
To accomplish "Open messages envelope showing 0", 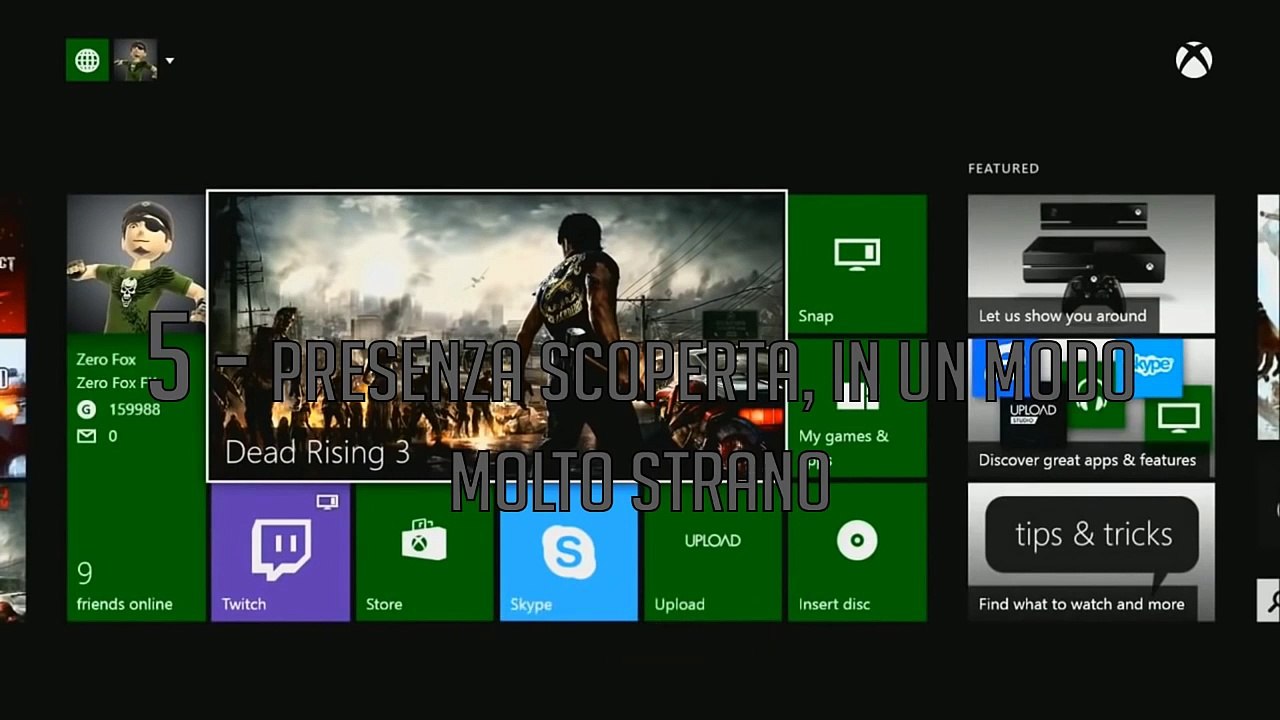I will pyautogui.click(x=97, y=436).
